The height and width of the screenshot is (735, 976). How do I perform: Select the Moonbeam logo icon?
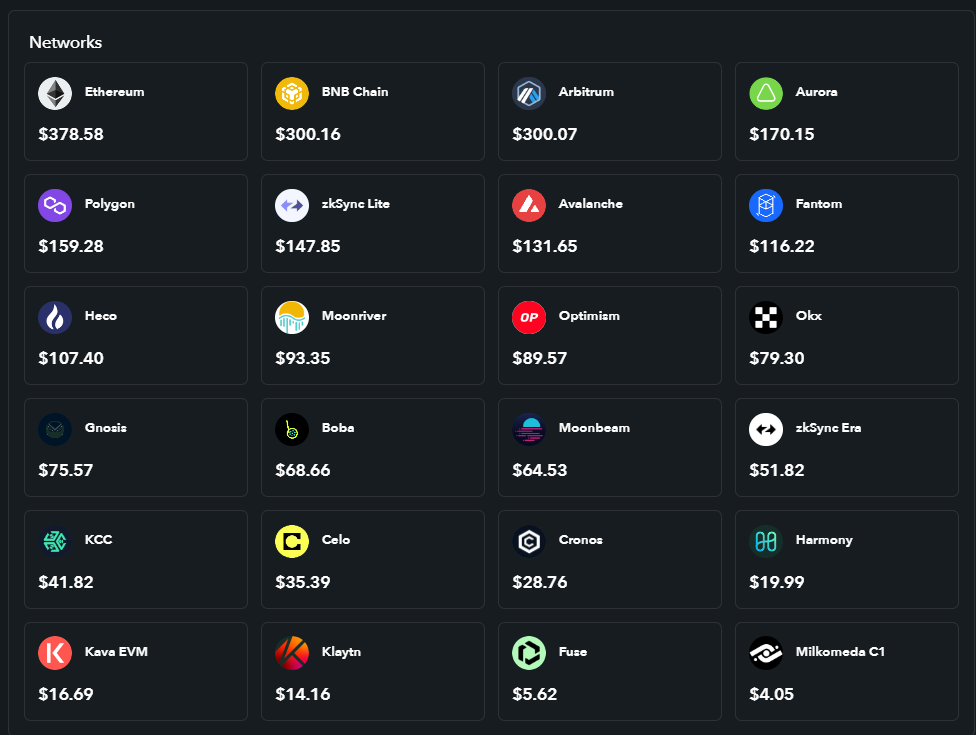(529, 429)
